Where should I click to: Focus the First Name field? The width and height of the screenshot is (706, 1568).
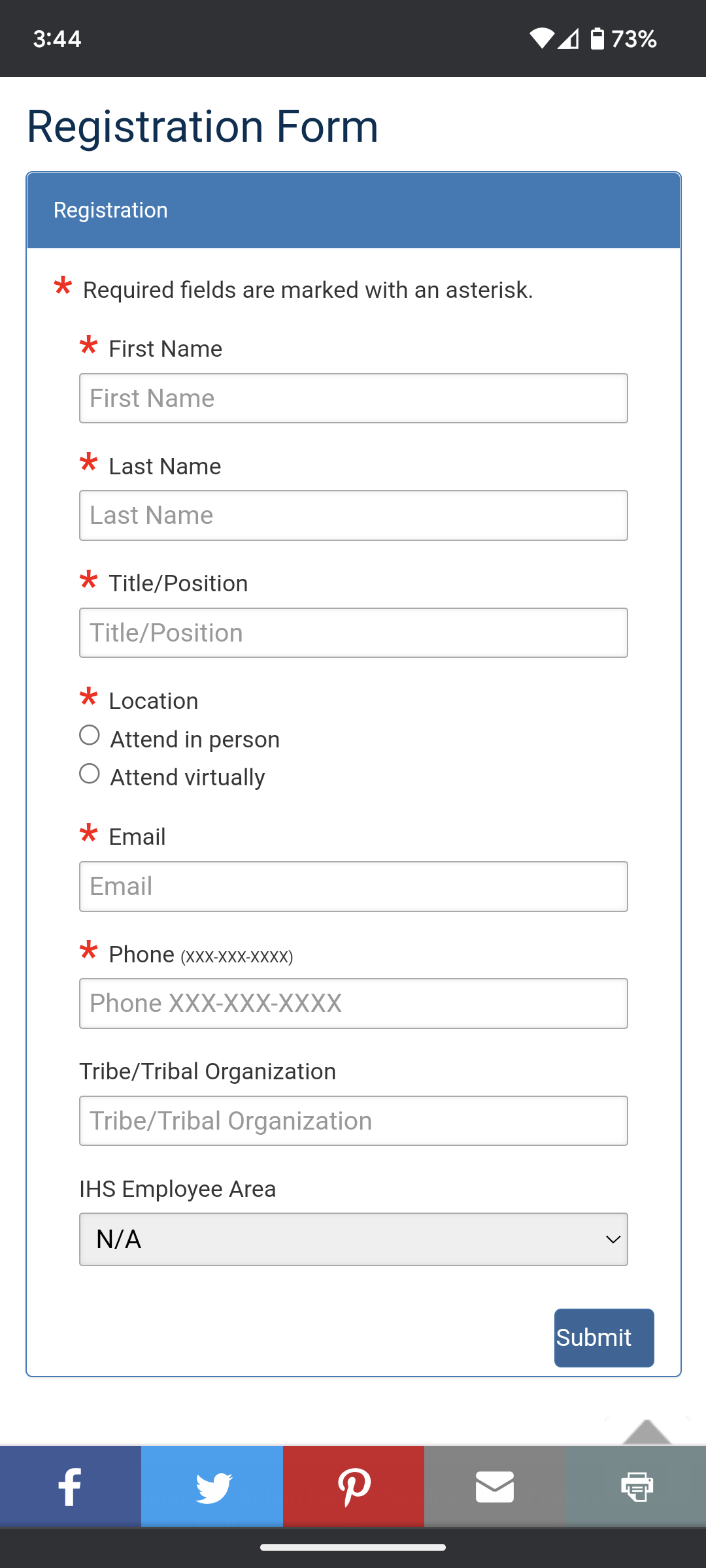[x=354, y=399]
